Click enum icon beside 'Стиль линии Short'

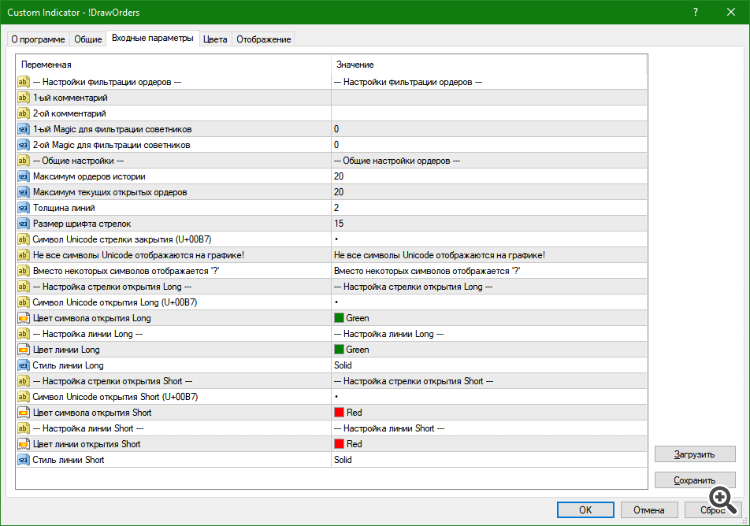point(23,460)
